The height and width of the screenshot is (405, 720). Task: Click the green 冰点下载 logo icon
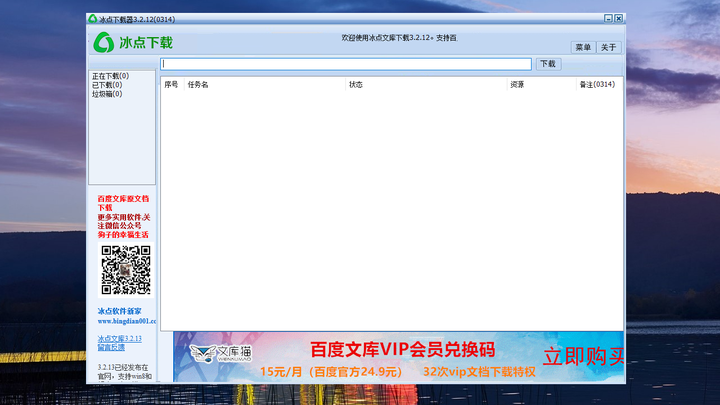104,42
